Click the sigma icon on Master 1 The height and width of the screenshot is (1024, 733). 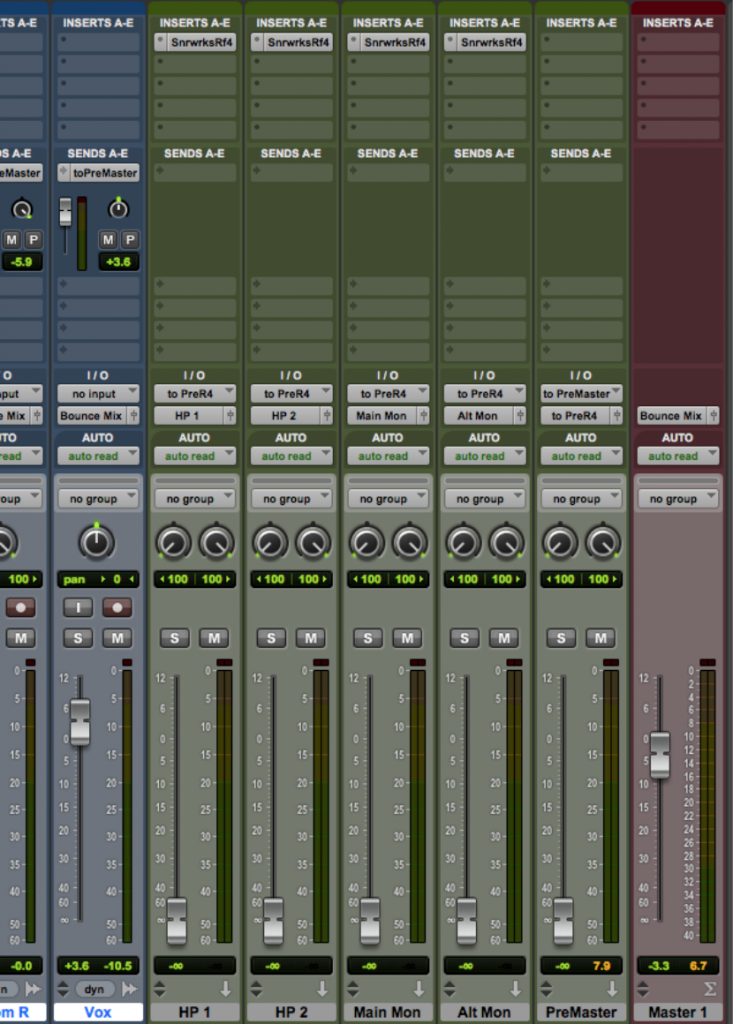[x=709, y=989]
